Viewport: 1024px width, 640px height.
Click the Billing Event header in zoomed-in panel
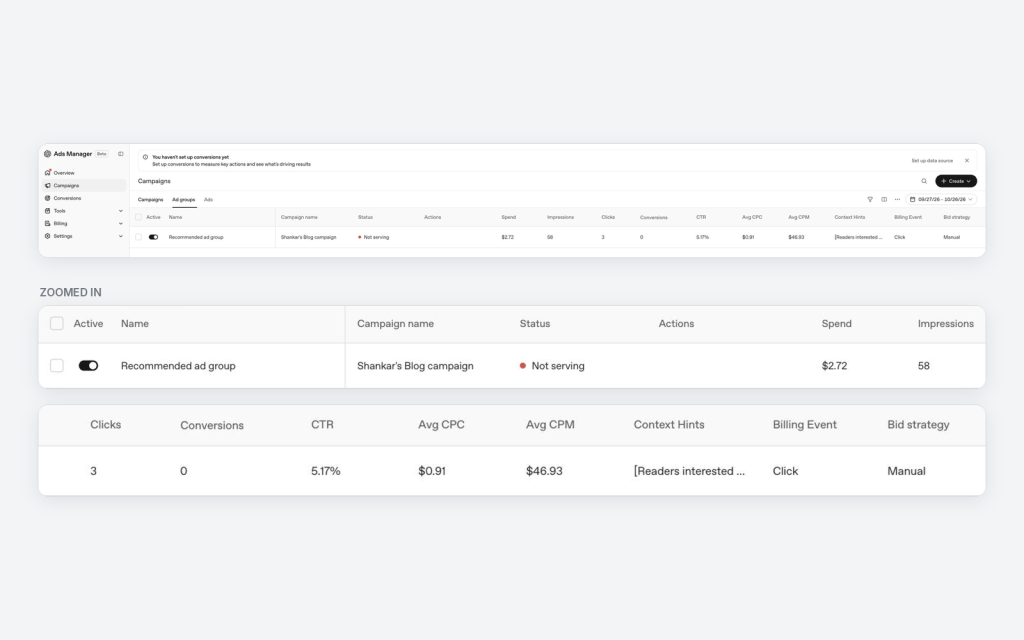pyautogui.click(x=805, y=424)
